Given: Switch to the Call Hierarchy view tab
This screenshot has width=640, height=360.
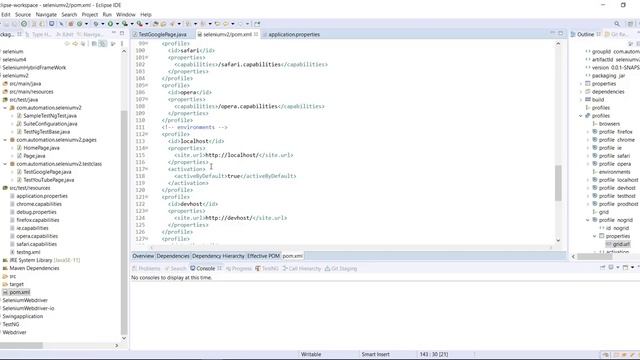Looking at the screenshot, I should [x=302, y=268].
